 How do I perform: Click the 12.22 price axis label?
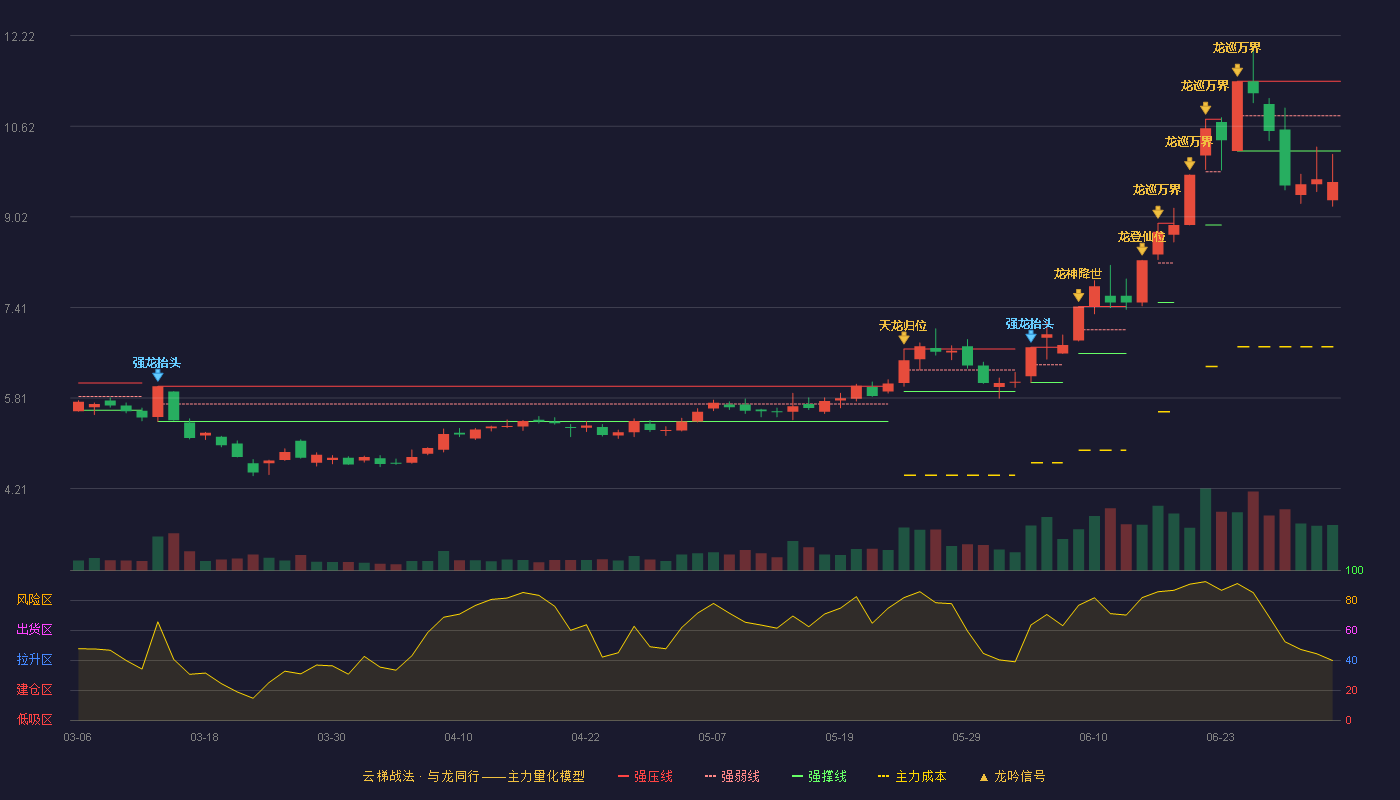pos(19,36)
